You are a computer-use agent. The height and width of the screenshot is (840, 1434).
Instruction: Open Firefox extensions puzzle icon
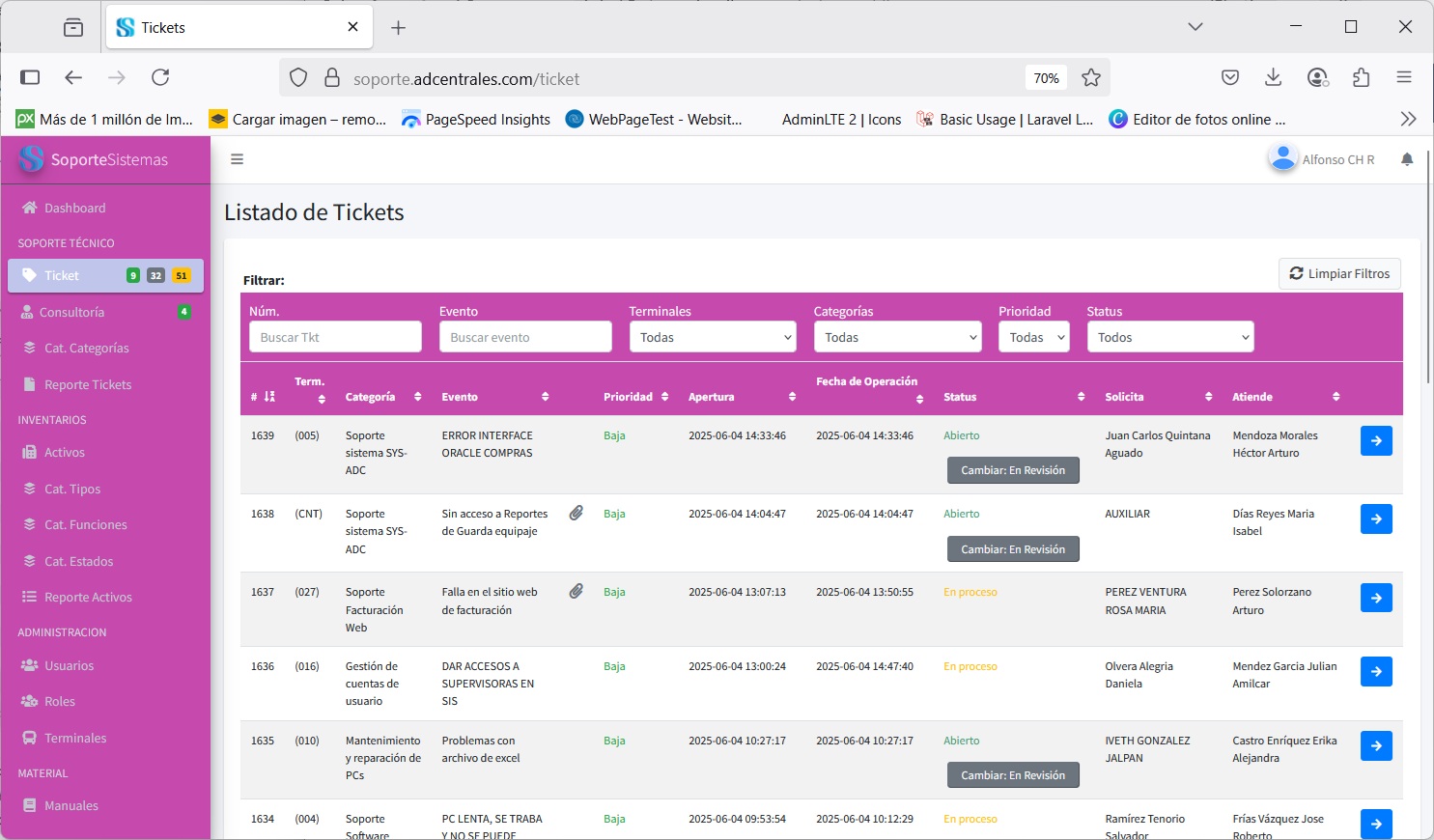pos(1362,77)
